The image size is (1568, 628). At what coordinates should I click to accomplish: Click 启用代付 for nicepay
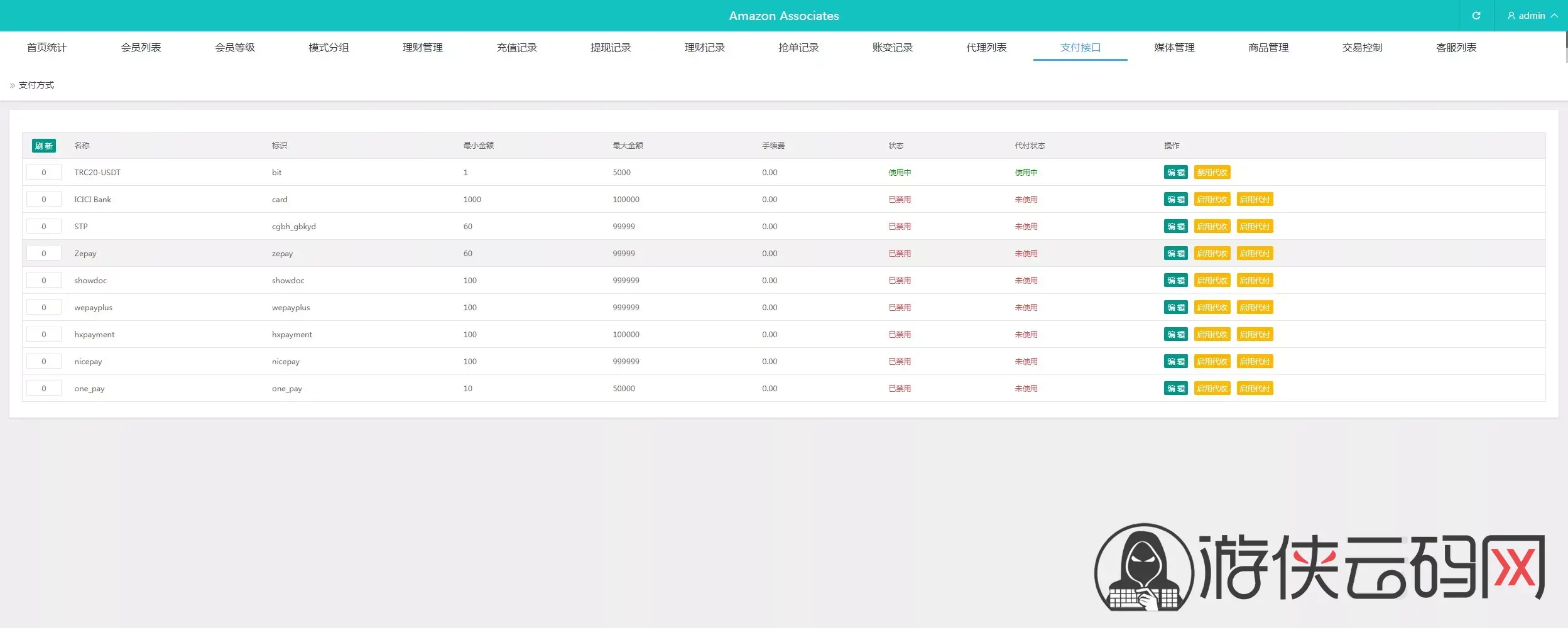[x=1255, y=361]
